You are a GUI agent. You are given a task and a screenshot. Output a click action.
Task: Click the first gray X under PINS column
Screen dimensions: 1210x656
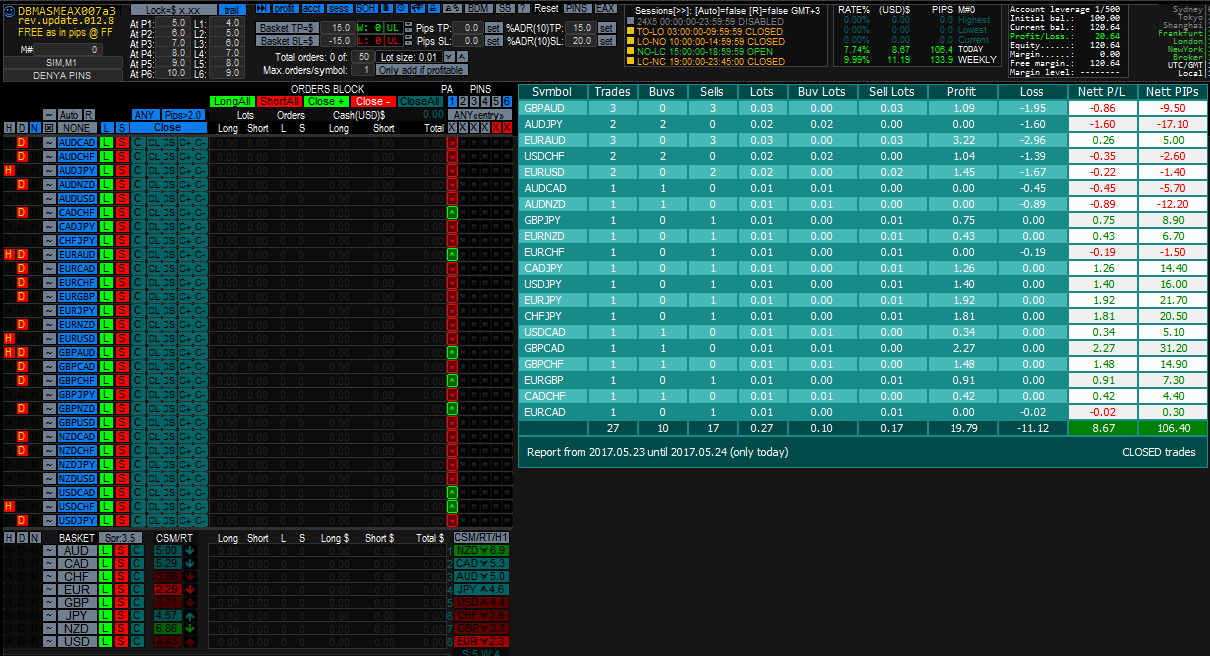pos(452,128)
